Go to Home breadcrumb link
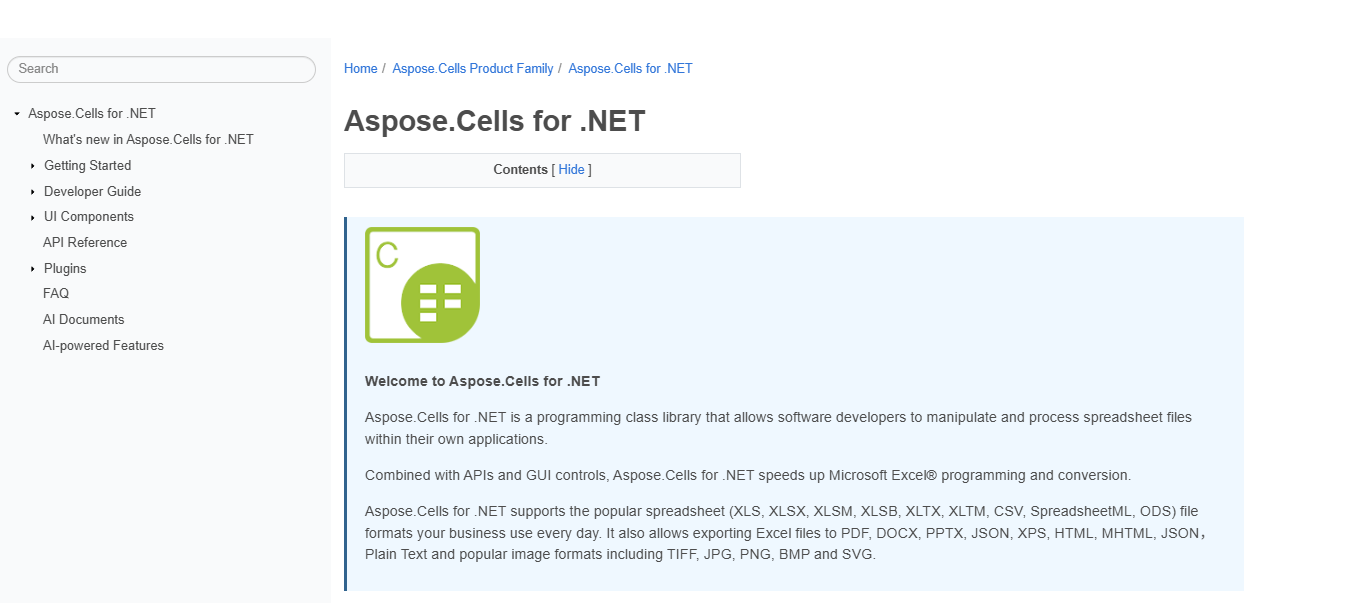1358x603 pixels. tap(361, 69)
